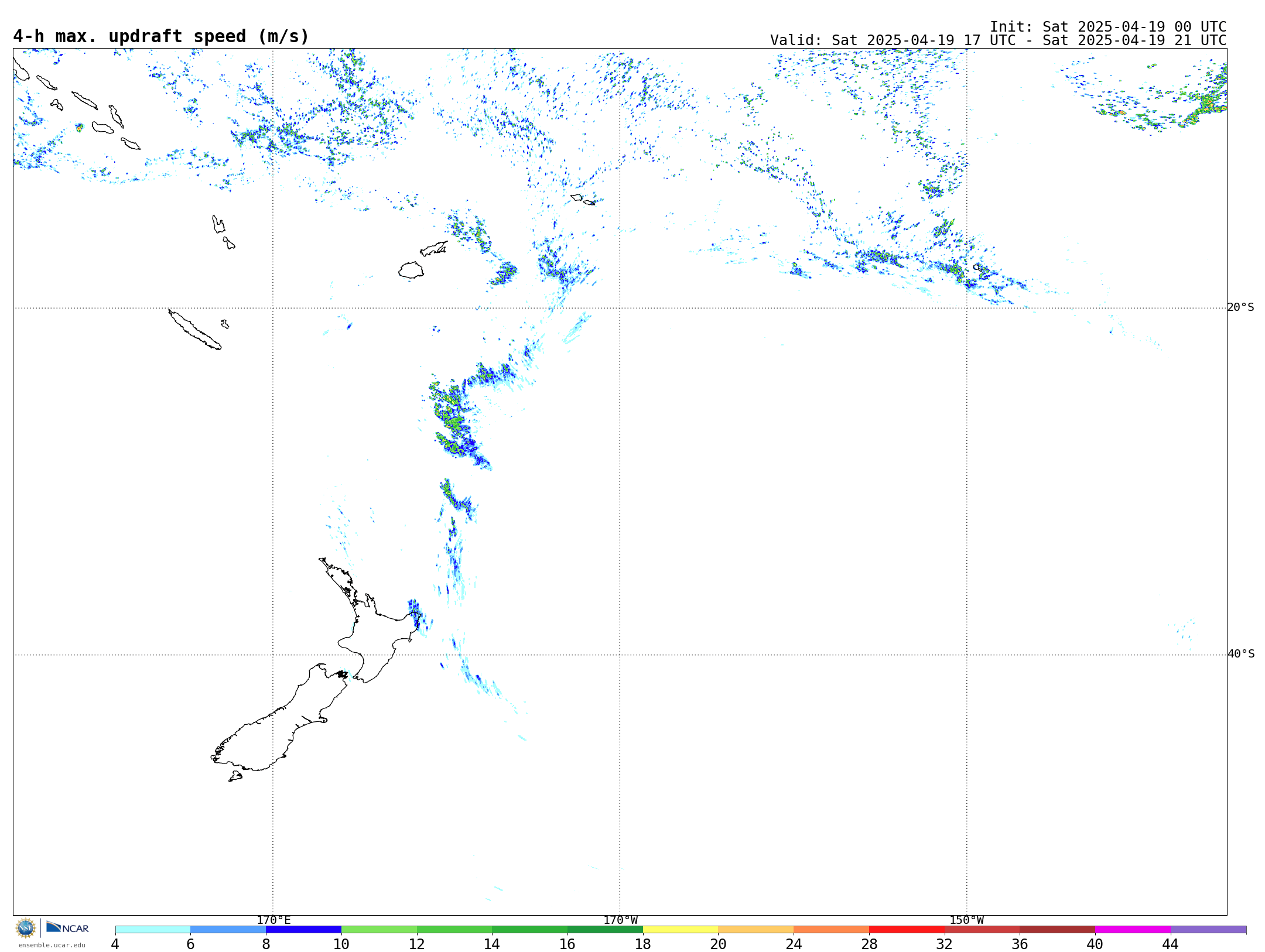The height and width of the screenshot is (952, 1265).
Task: Select the light green 10–12 colorbar swatch
Action: click(x=379, y=930)
